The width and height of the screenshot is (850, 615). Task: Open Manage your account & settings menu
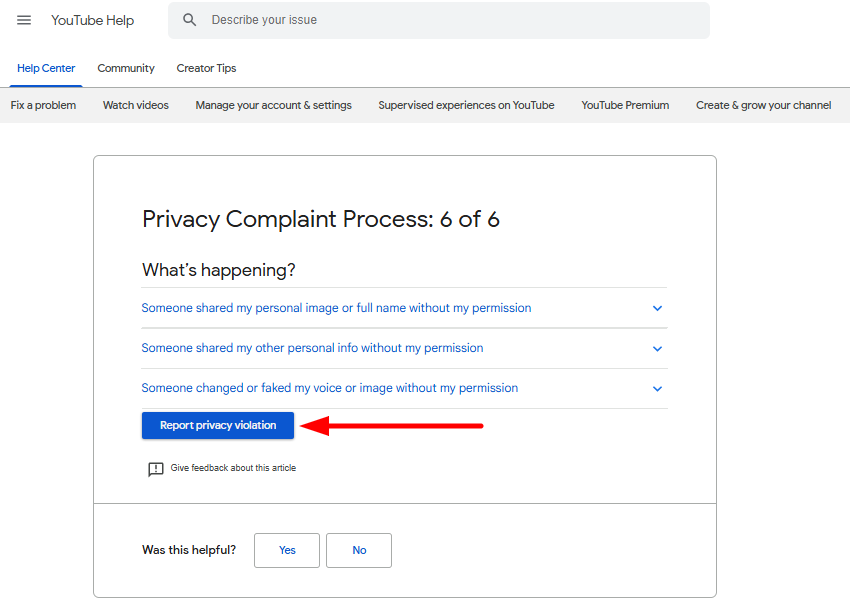[273, 105]
